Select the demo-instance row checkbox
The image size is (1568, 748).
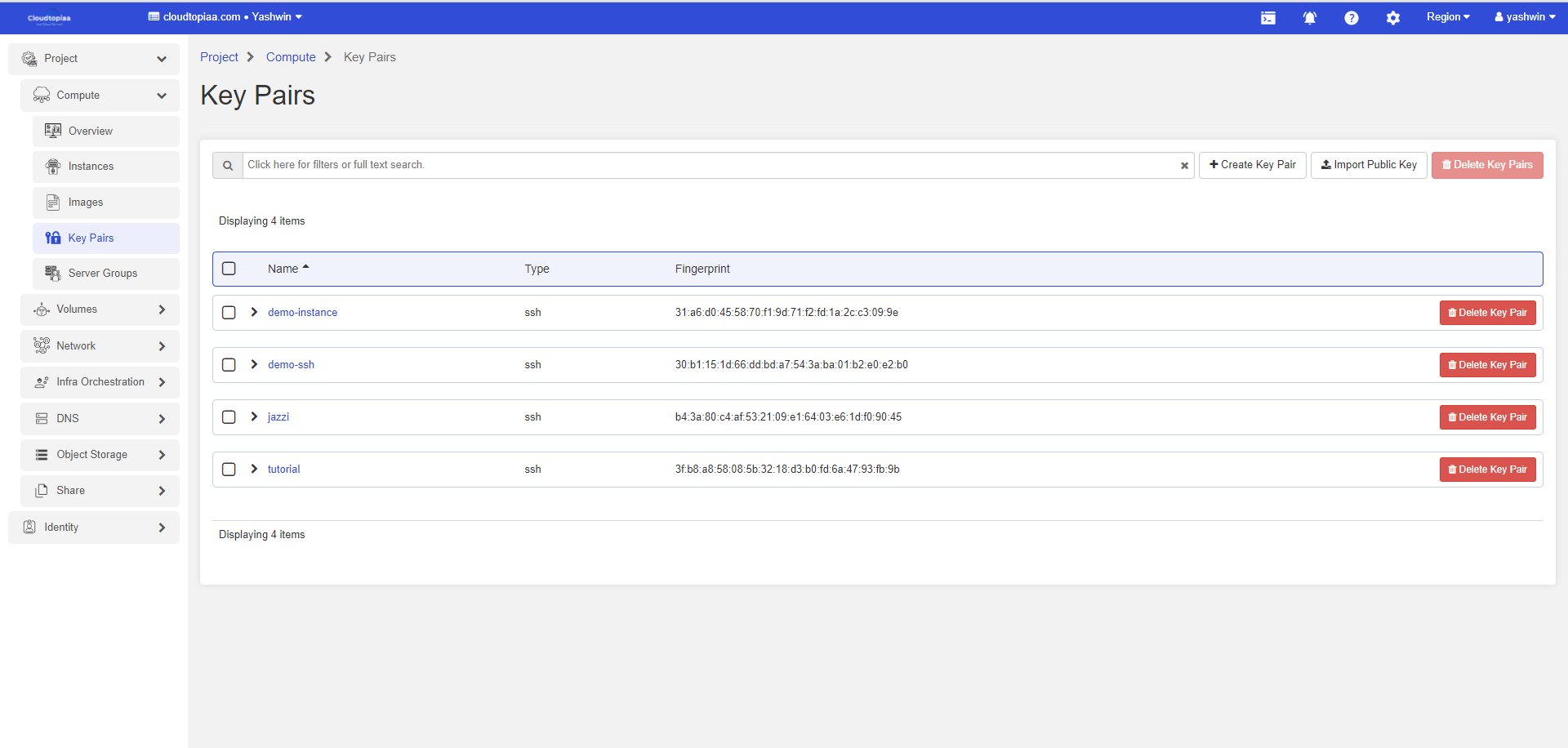229,313
